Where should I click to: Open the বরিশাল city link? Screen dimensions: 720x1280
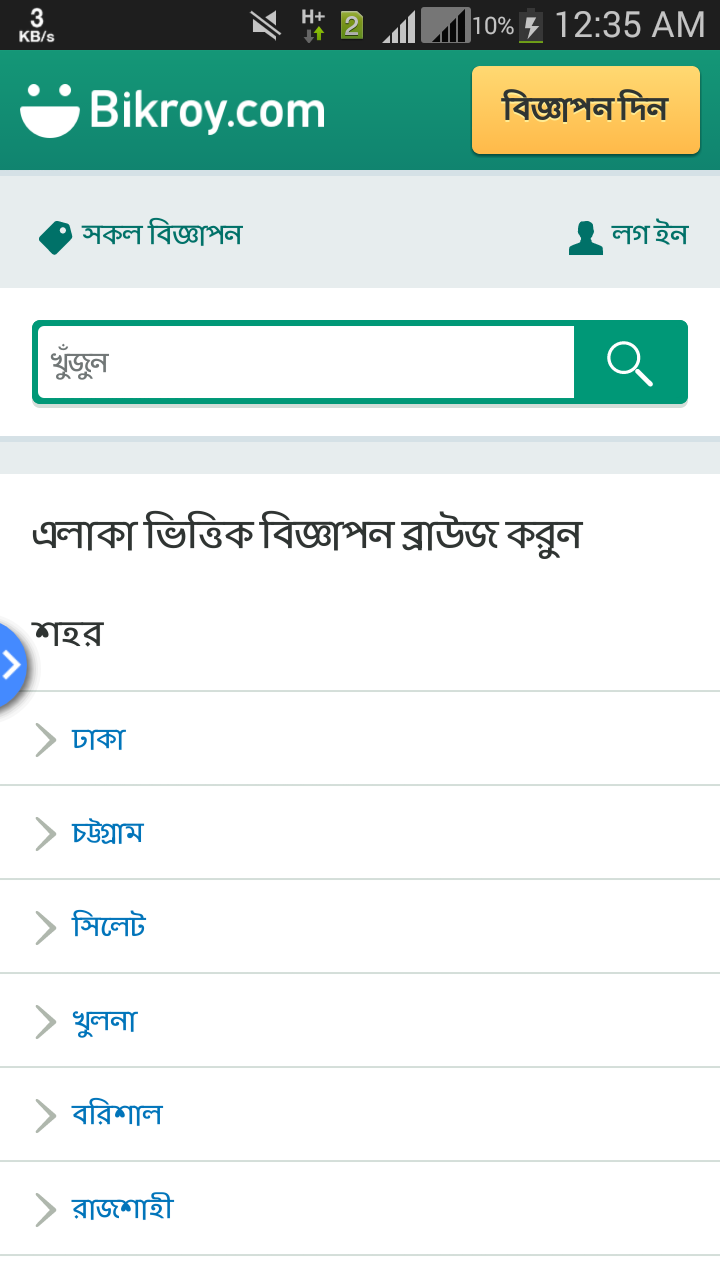(x=117, y=1114)
